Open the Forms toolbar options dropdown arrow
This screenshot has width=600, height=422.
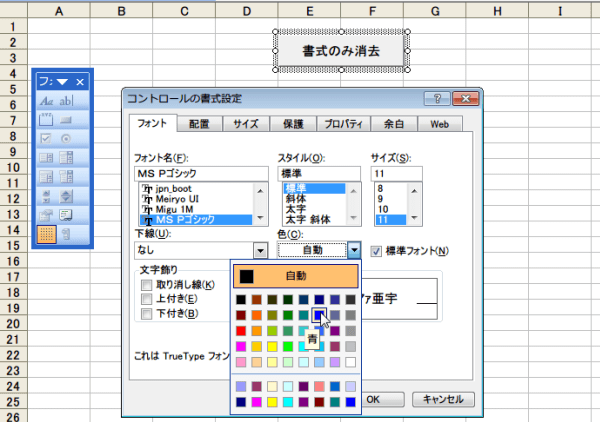click(x=61, y=81)
